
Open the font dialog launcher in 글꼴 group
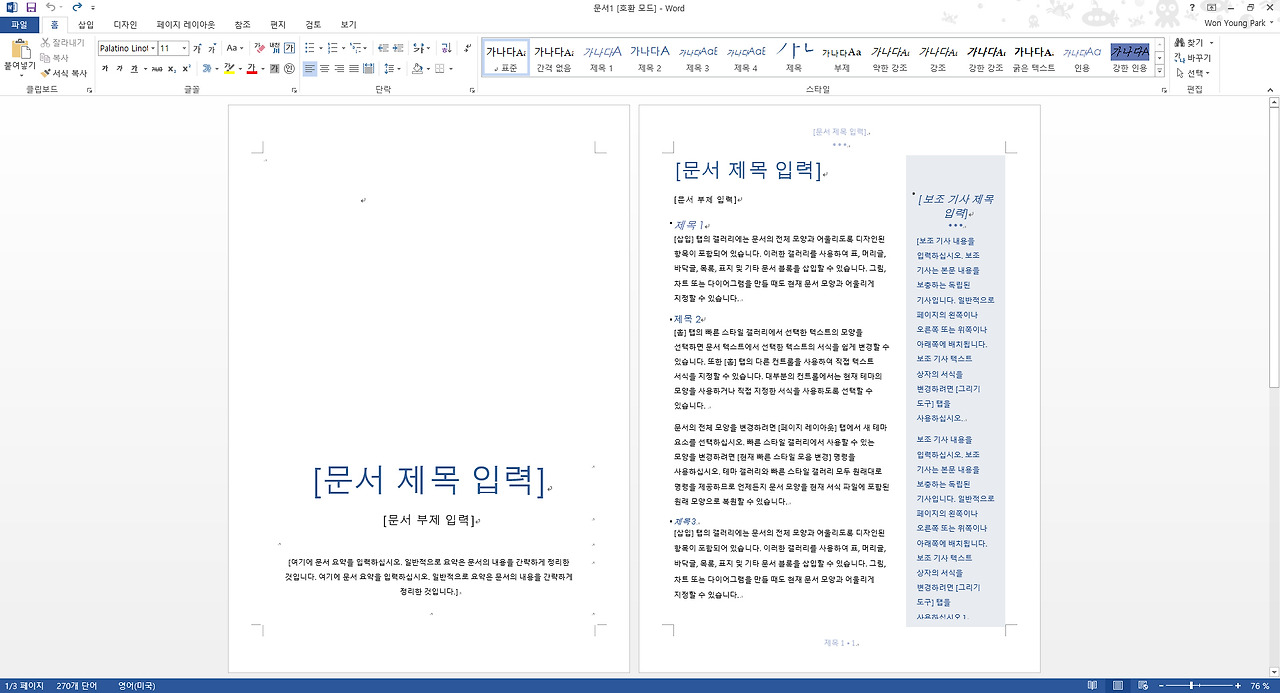click(x=294, y=90)
